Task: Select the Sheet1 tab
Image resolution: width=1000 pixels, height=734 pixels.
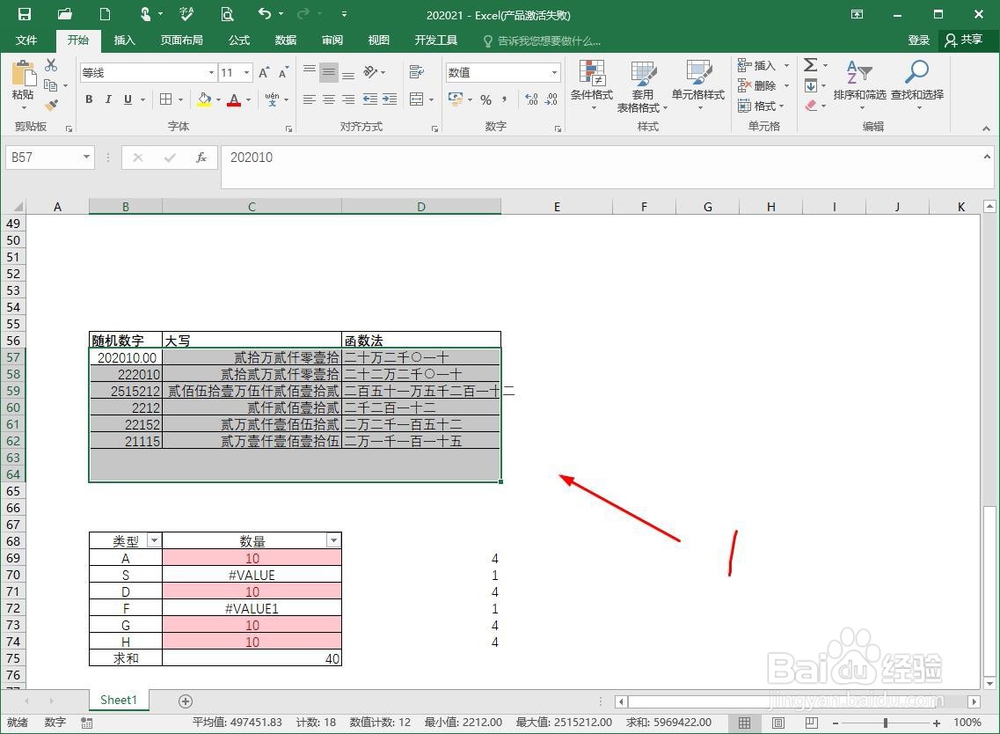Action: [119, 700]
